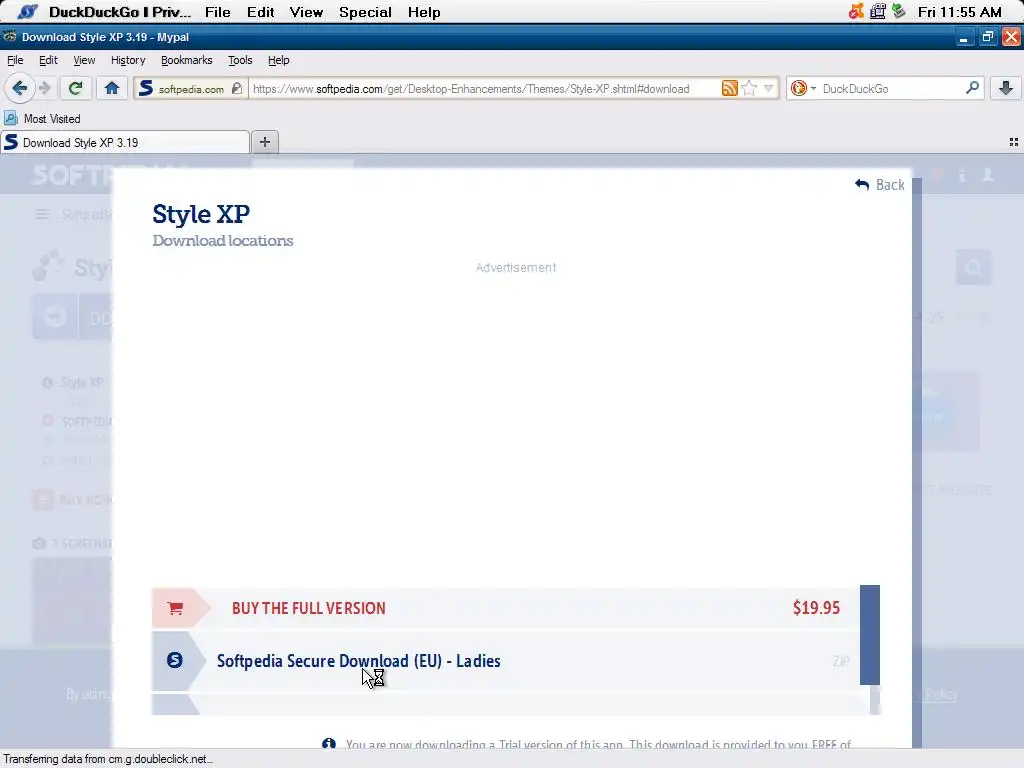
Task: Click the browser forward arrow
Action: tap(44, 88)
